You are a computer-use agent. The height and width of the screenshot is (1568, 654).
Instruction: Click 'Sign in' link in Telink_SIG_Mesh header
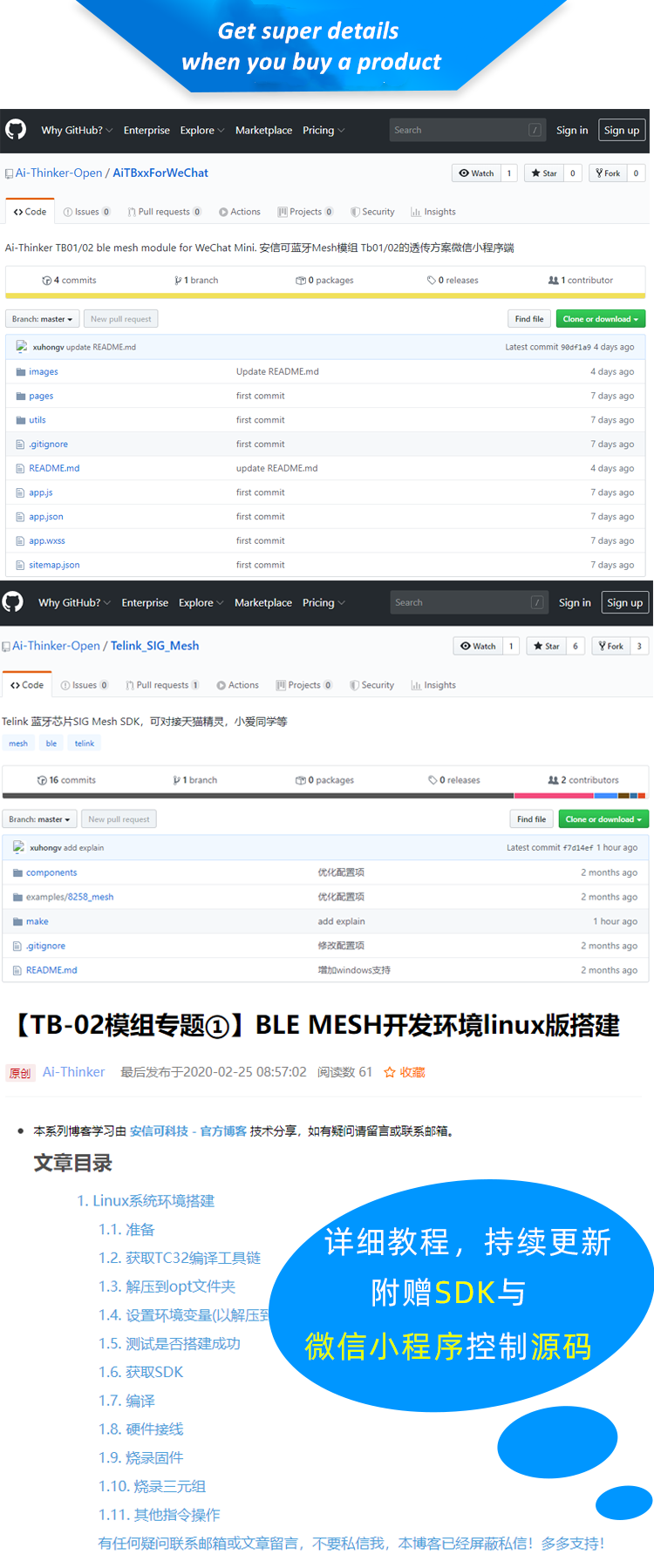(x=575, y=602)
